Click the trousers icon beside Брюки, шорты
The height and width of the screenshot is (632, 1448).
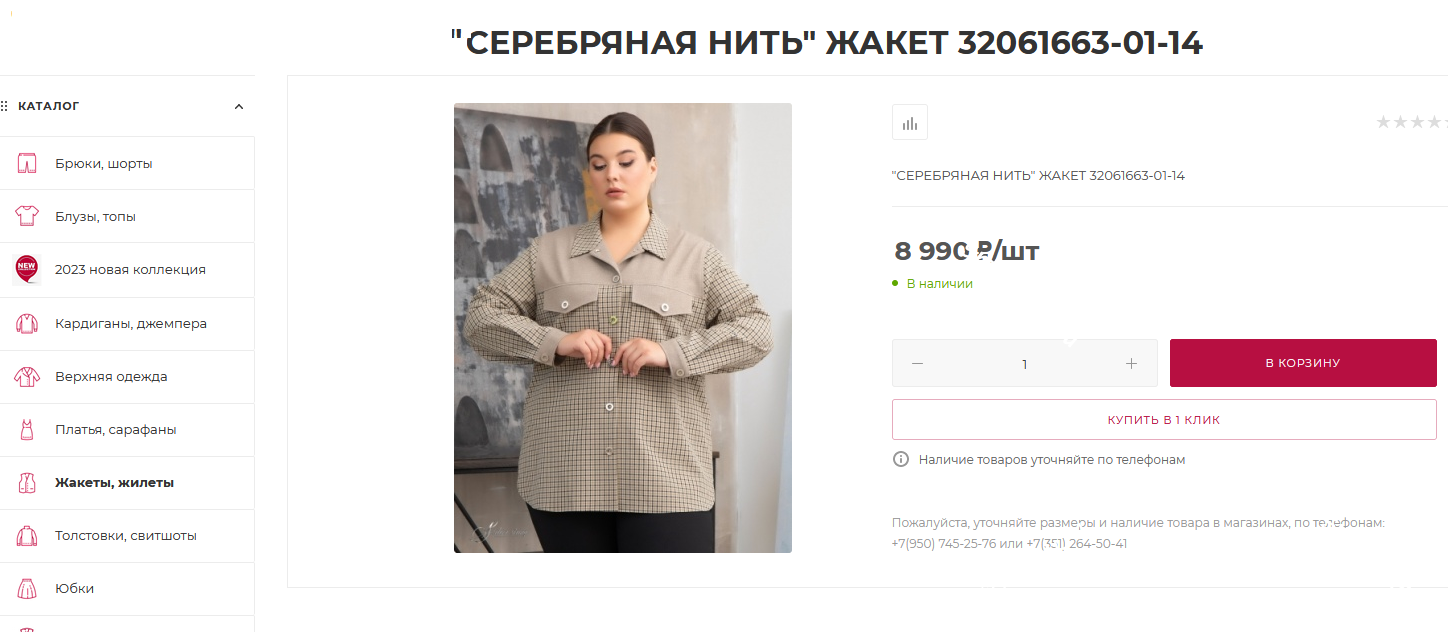pos(27,163)
